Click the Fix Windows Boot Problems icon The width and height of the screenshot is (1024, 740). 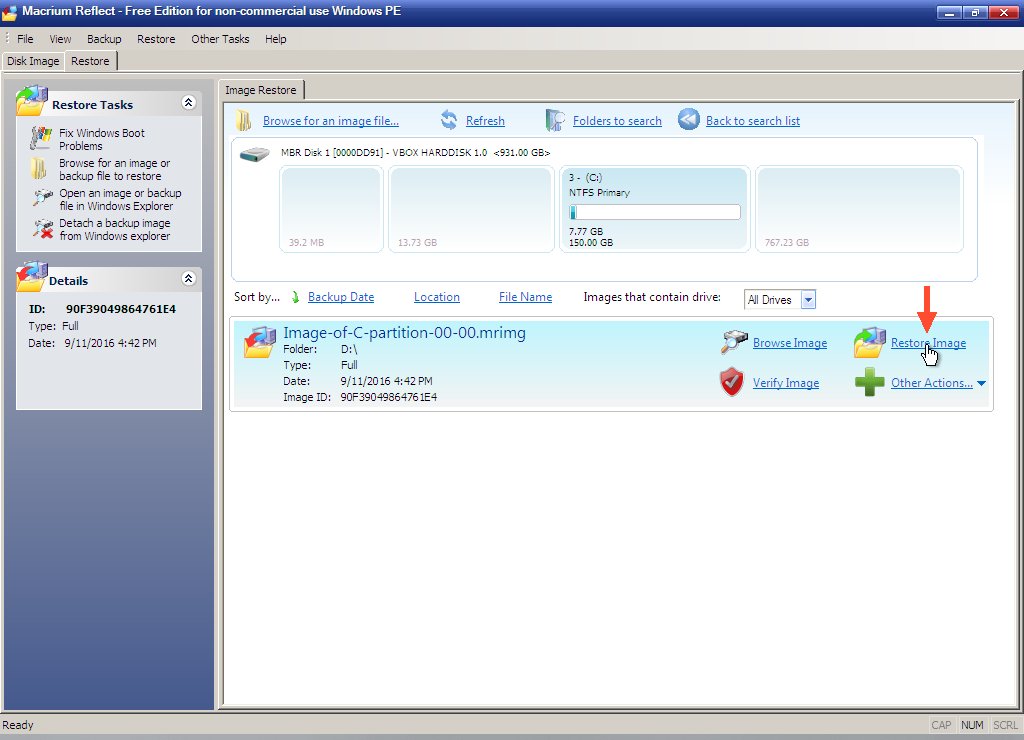point(41,139)
